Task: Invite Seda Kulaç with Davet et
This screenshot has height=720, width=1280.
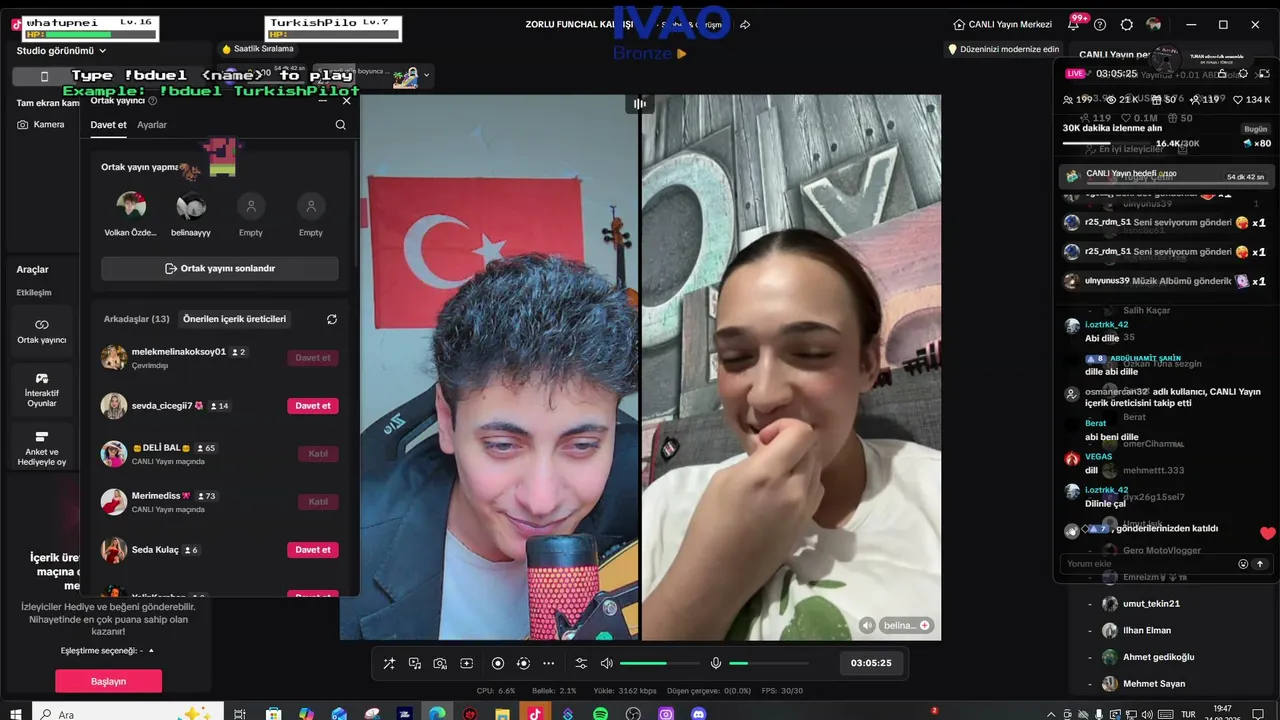Action: tap(313, 550)
